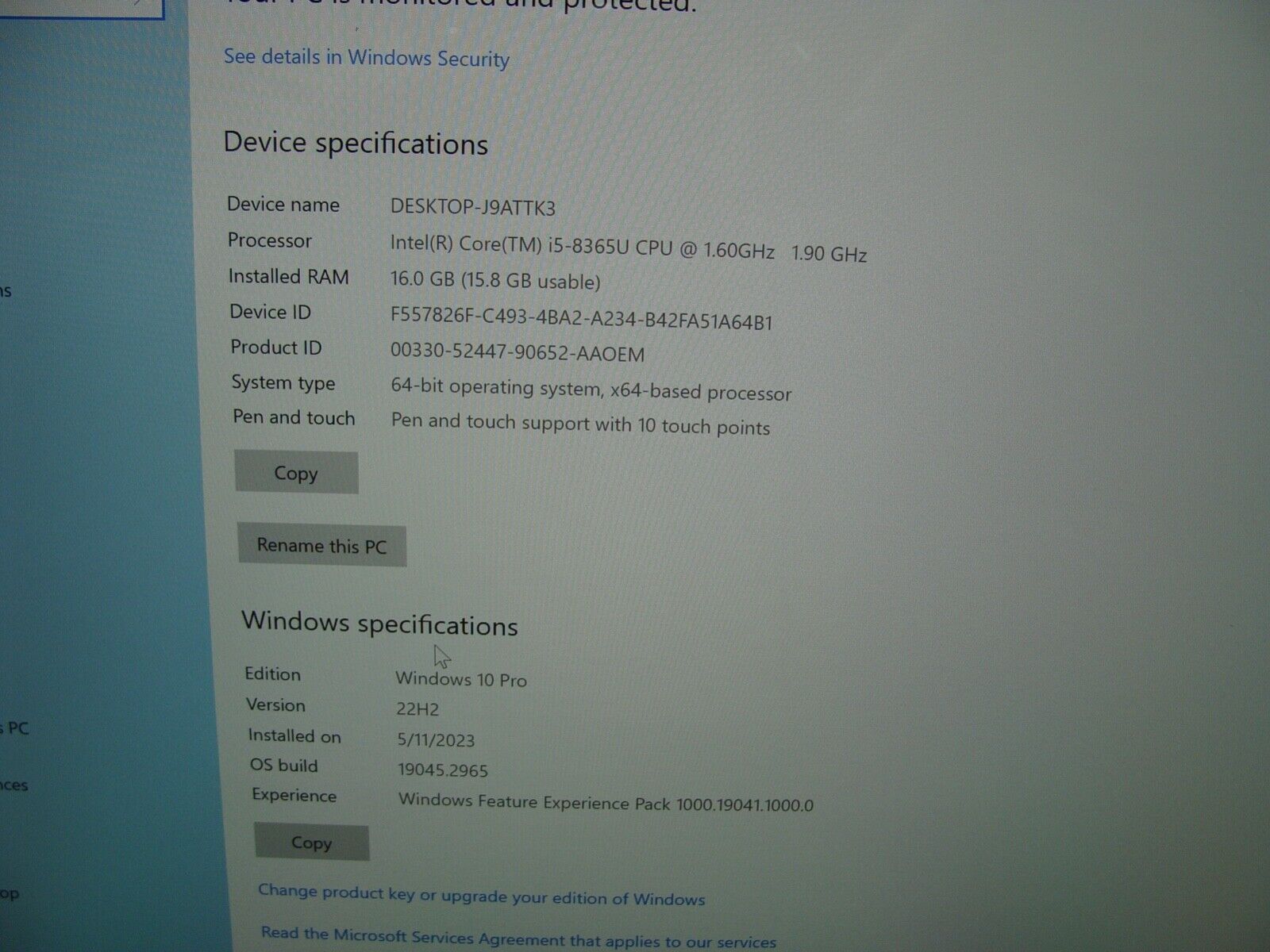Screen dimensions: 1270x952
Task: Click the Edition label
Action: click(272, 674)
